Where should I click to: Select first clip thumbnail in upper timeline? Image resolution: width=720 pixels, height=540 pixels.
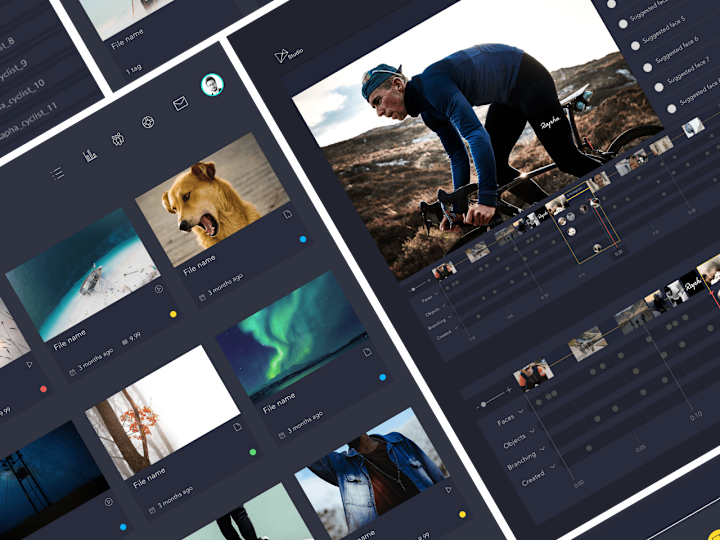444,270
